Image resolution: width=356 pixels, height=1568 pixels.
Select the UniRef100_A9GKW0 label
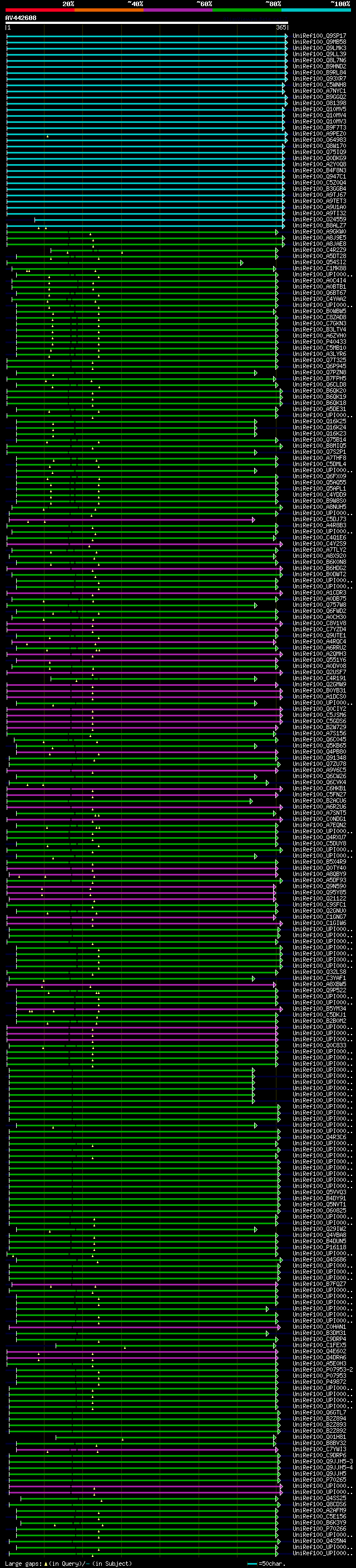pos(319,231)
